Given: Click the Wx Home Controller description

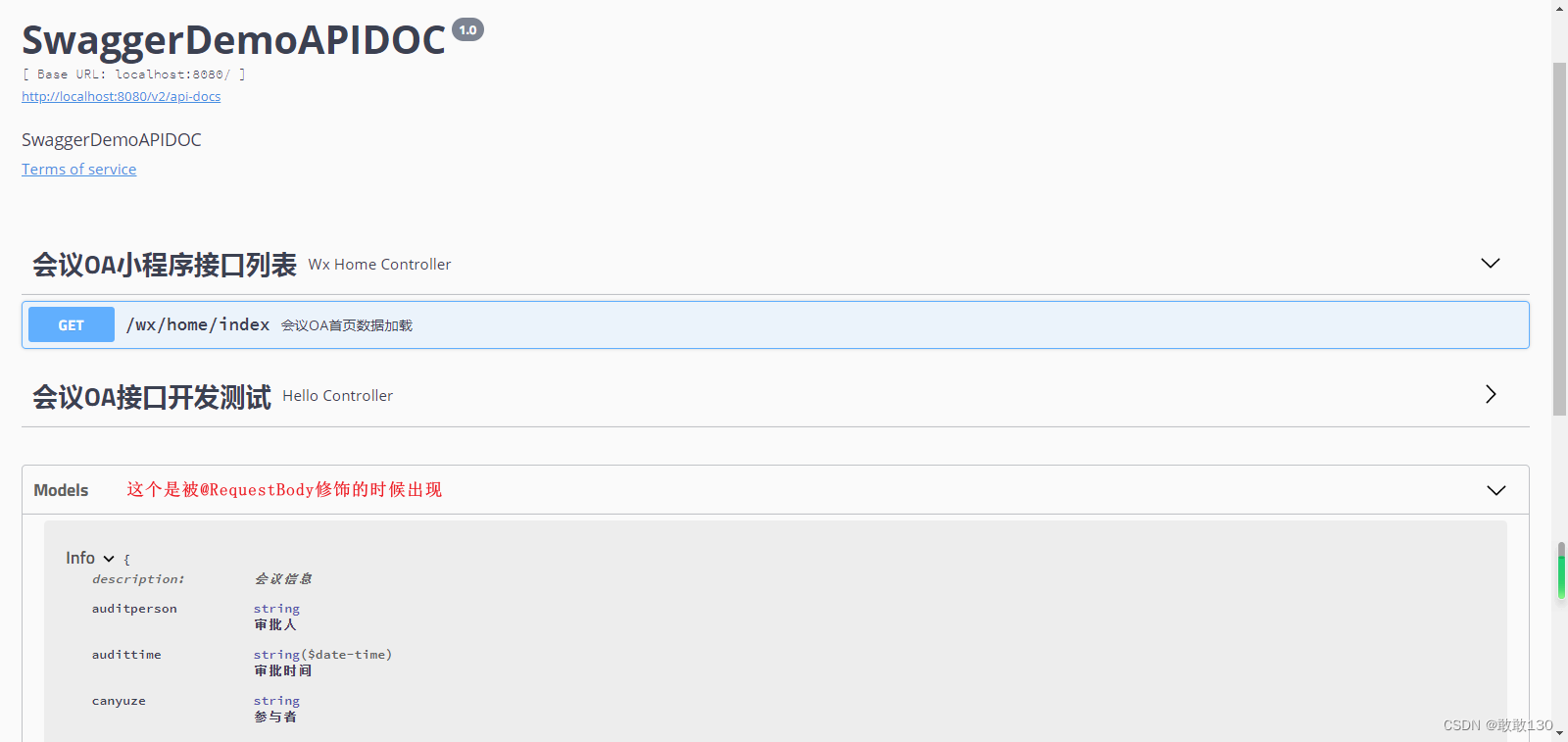Looking at the screenshot, I should [x=380, y=265].
